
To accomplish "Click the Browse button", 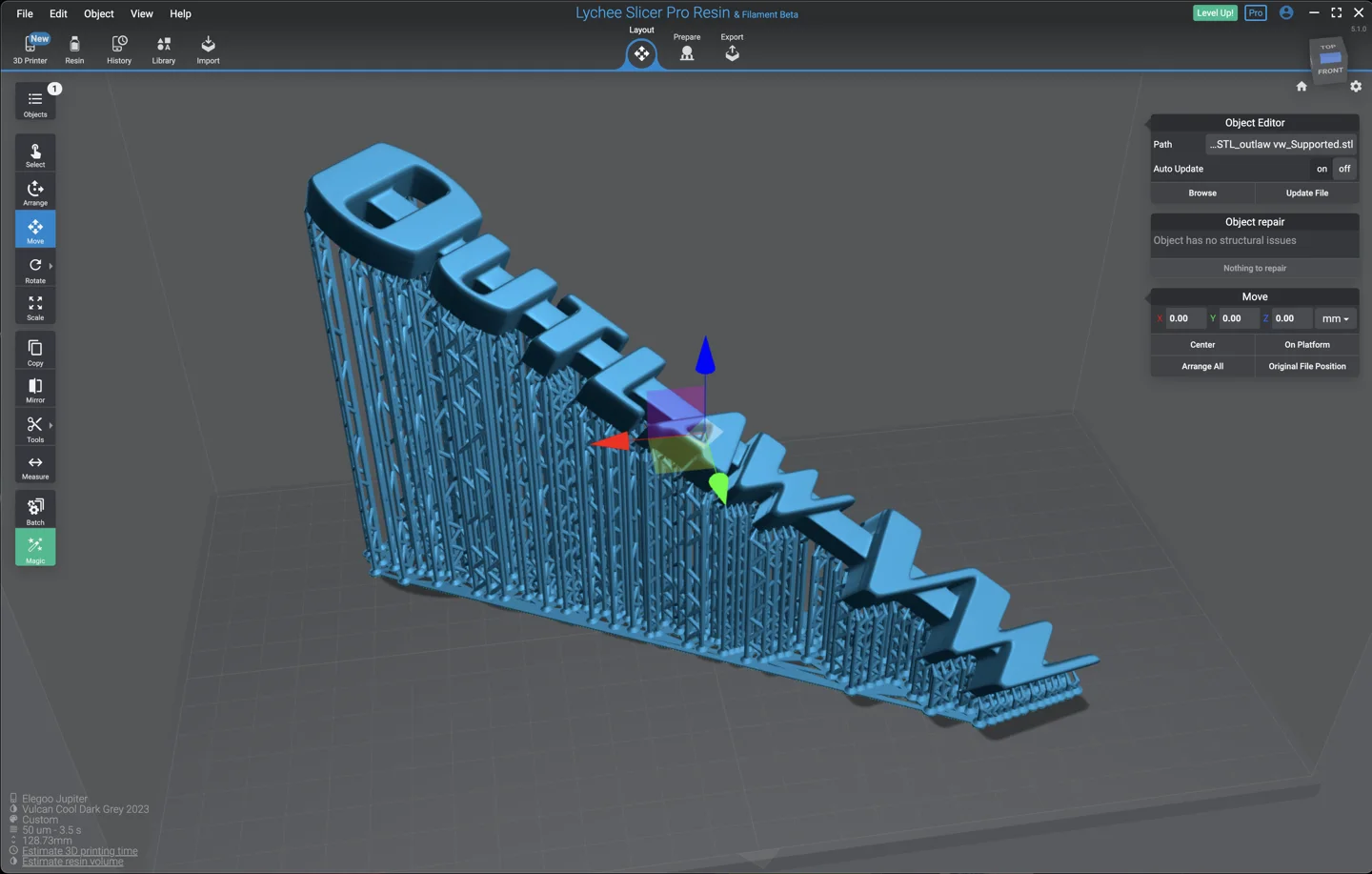I will (x=1202, y=193).
